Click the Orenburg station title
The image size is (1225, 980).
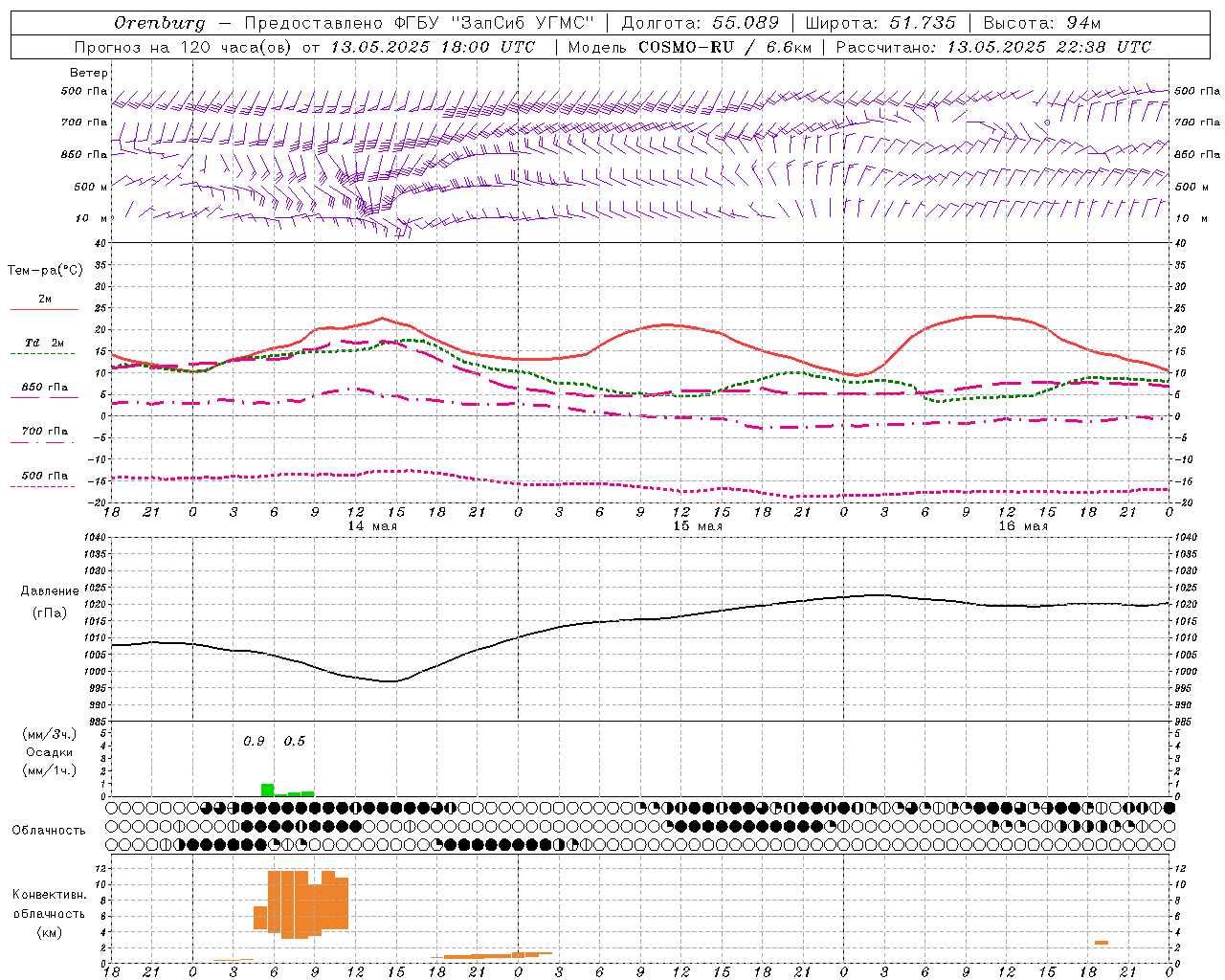(x=159, y=23)
